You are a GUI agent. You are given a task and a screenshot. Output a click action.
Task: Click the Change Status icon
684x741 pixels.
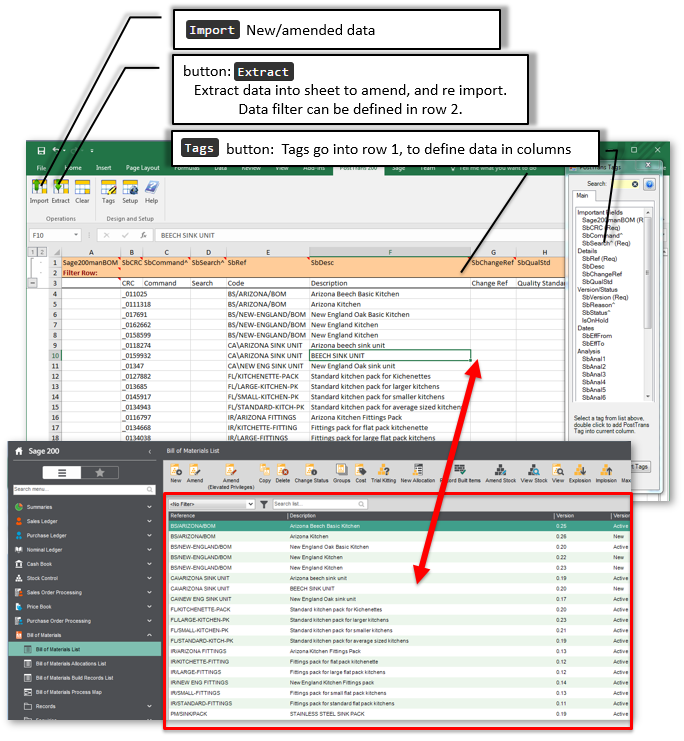pos(311,470)
